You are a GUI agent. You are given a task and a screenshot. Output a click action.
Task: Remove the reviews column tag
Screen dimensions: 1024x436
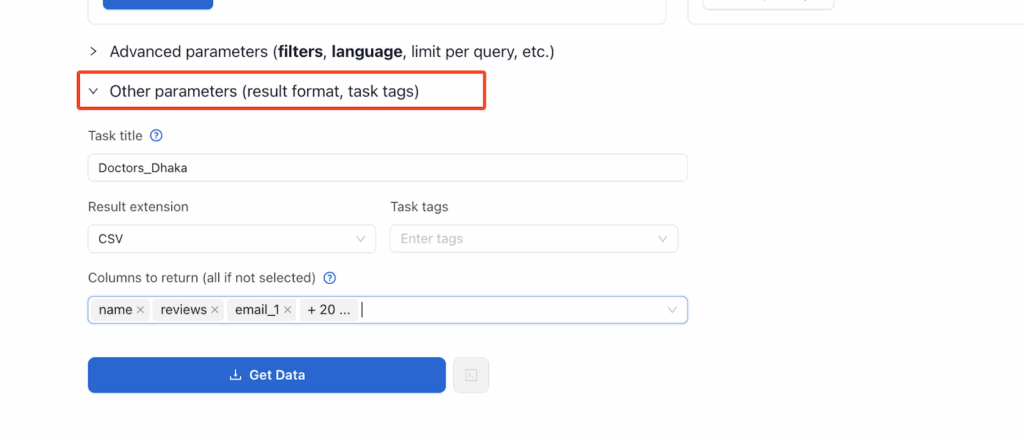(215, 310)
